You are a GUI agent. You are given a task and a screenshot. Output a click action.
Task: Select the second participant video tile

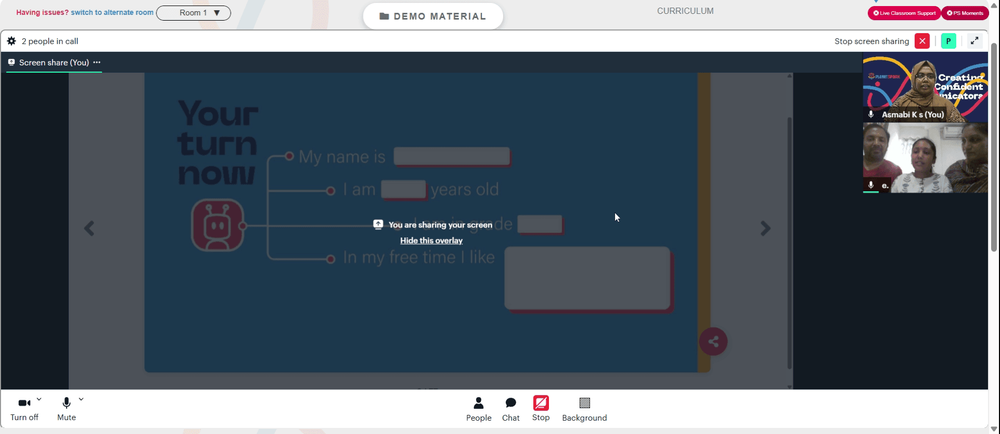[x=925, y=158]
